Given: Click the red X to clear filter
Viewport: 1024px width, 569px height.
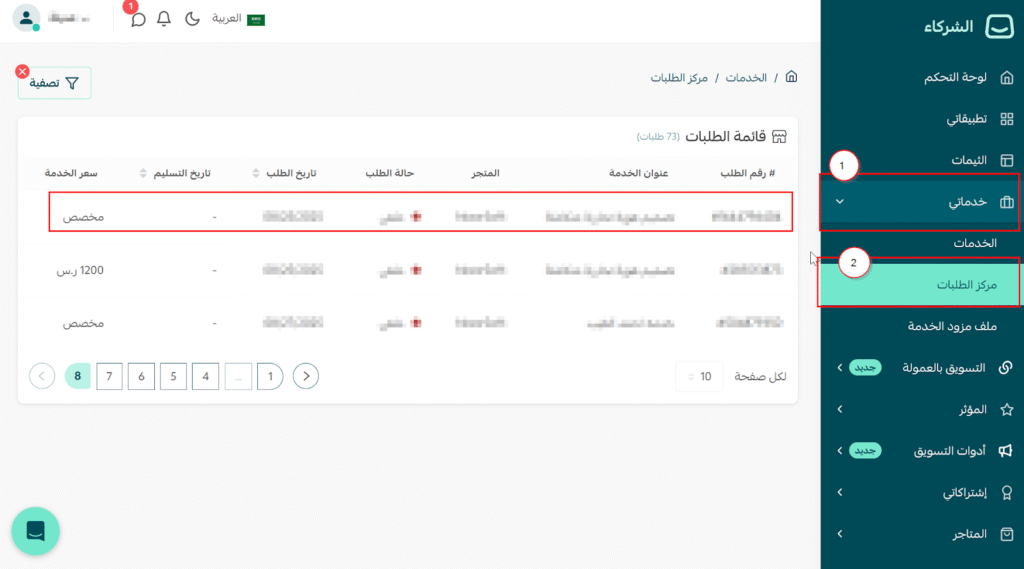Looking at the screenshot, I should coord(23,72).
